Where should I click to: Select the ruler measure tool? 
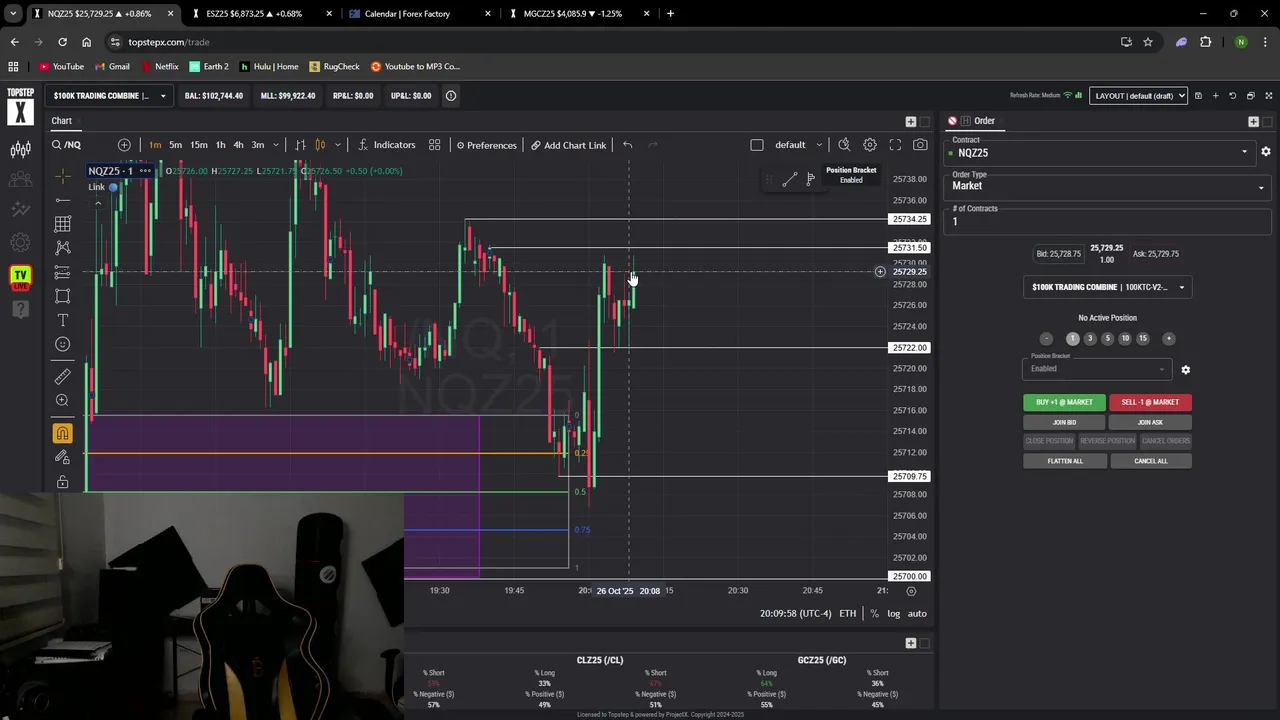point(63,376)
